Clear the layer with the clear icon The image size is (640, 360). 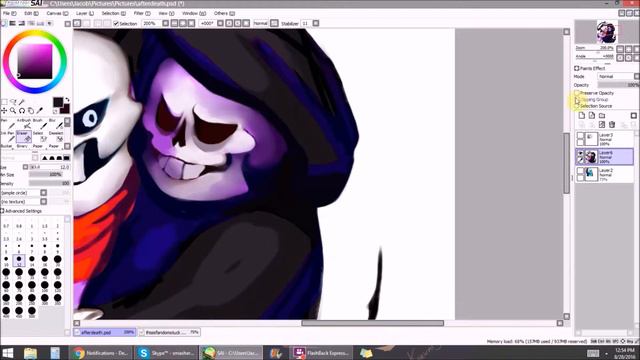click(602, 124)
